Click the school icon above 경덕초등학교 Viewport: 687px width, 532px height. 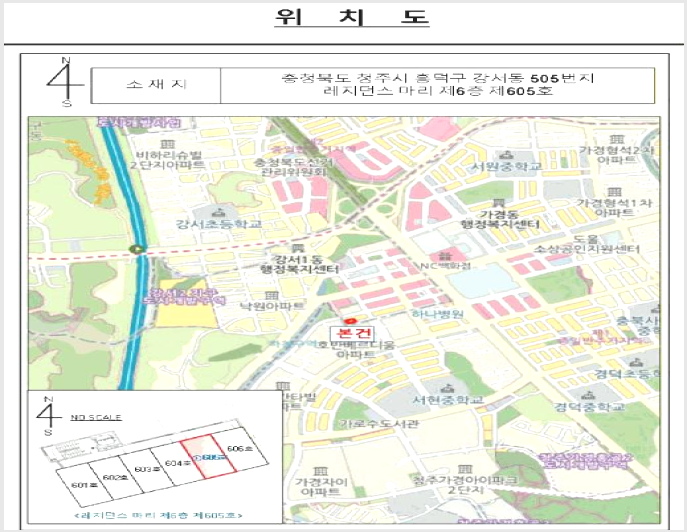(636, 363)
